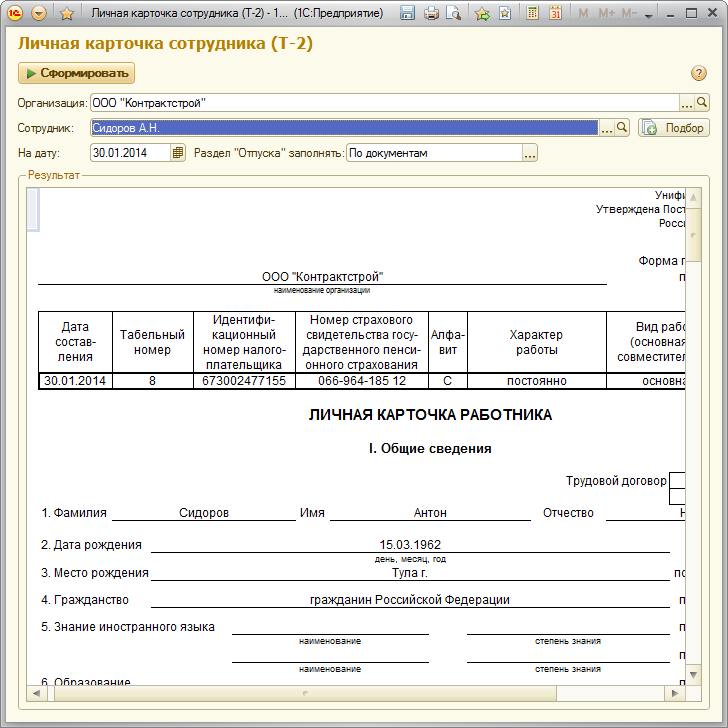Click the Подбор button
Screen dimensions: 728x728
(x=674, y=128)
